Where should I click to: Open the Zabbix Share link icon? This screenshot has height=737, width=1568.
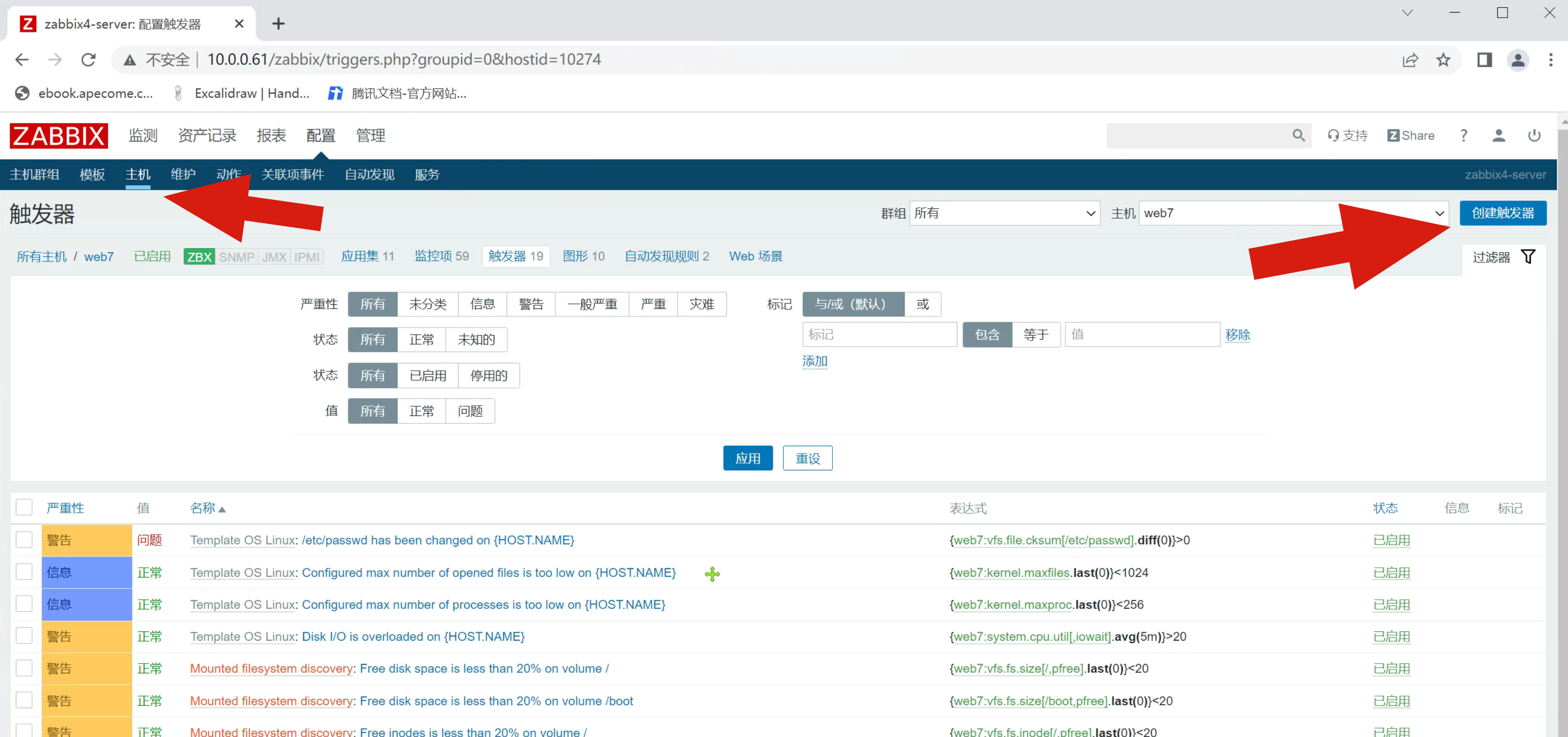coord(1410,135)
